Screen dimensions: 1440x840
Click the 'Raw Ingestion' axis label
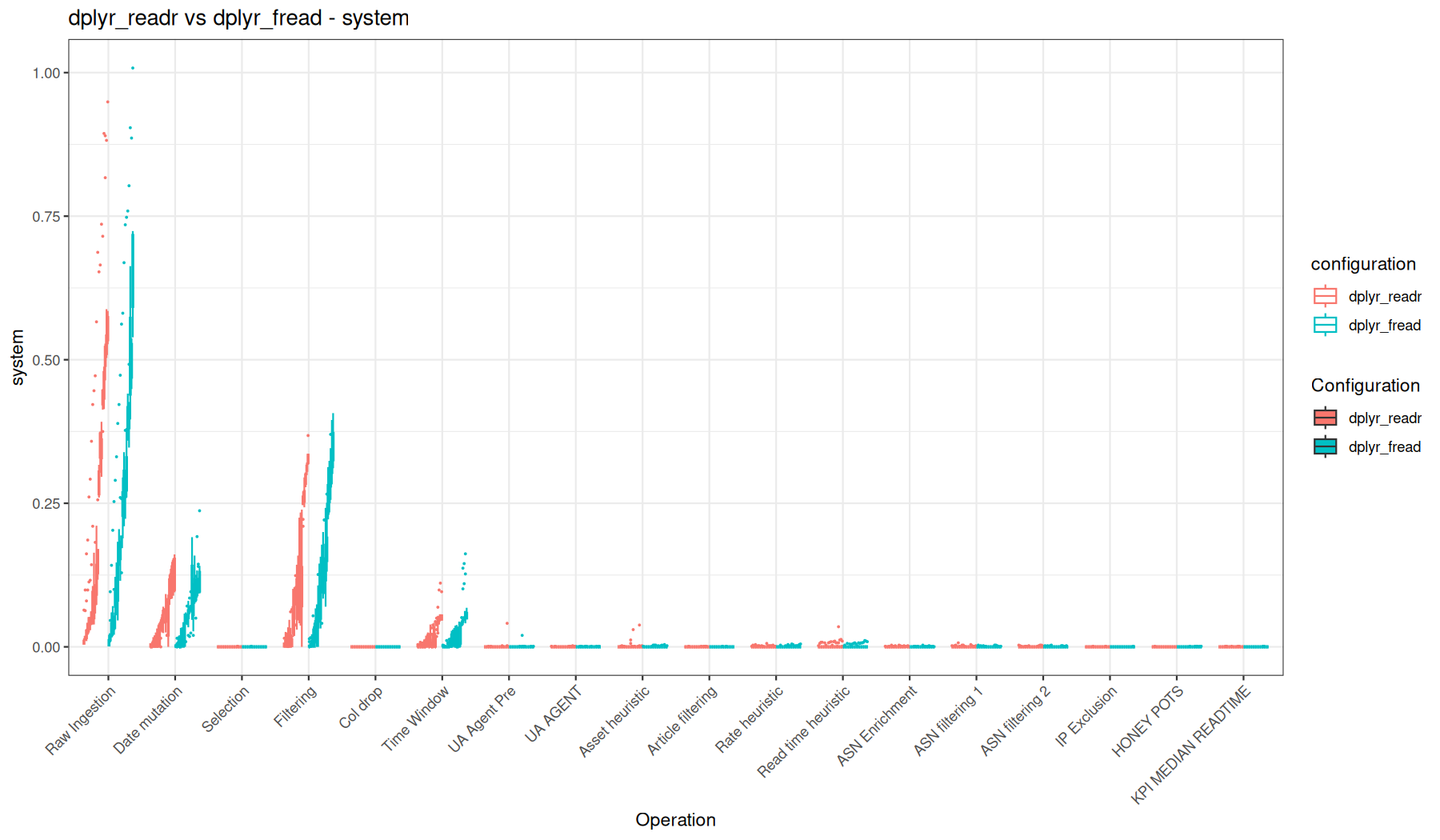(x=81, y=721)
